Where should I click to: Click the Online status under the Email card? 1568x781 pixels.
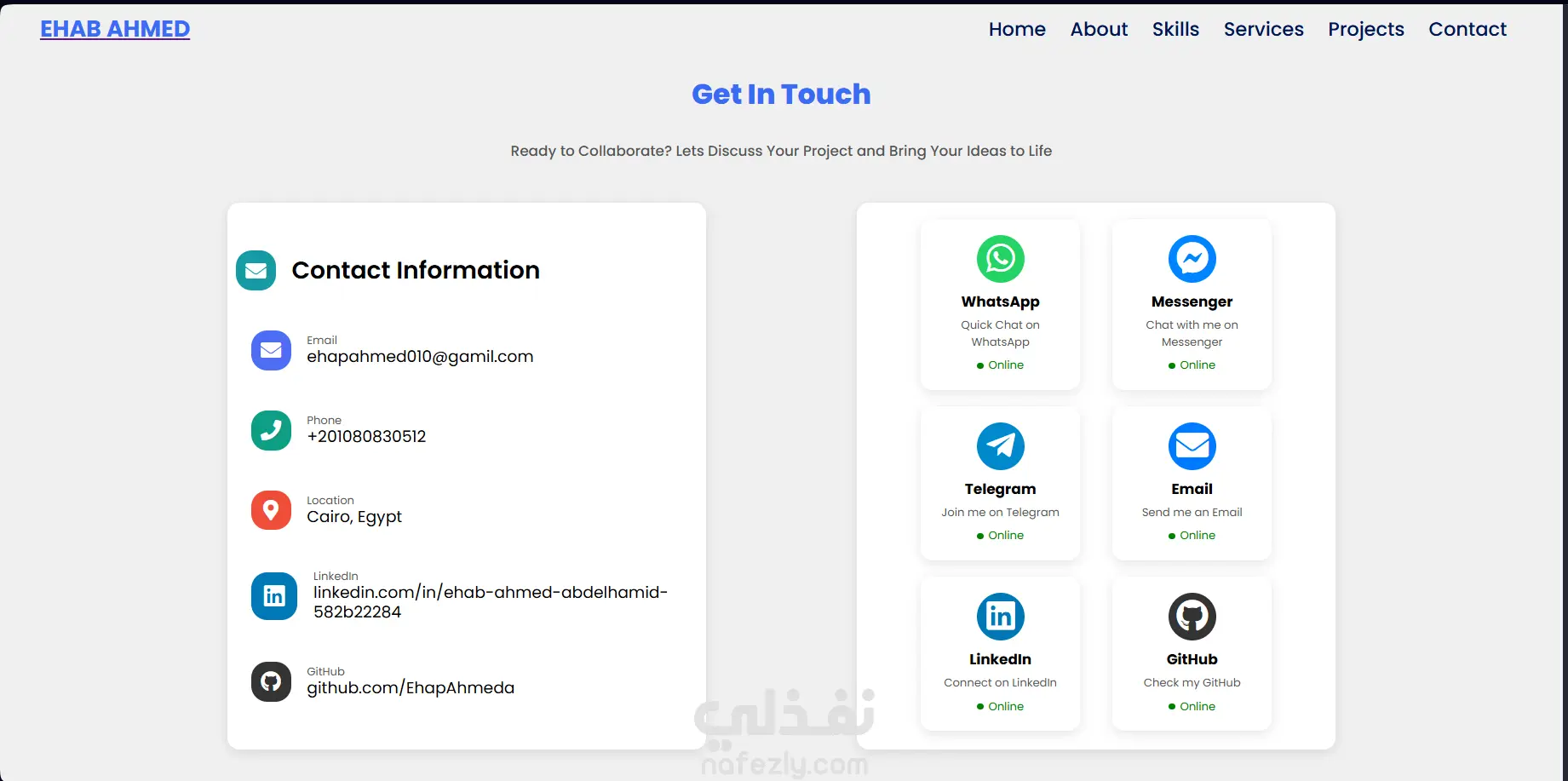(1192, 535)
